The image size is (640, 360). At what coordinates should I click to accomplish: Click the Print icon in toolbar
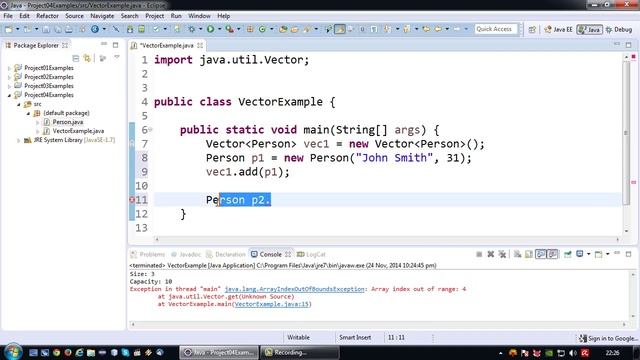69,29
